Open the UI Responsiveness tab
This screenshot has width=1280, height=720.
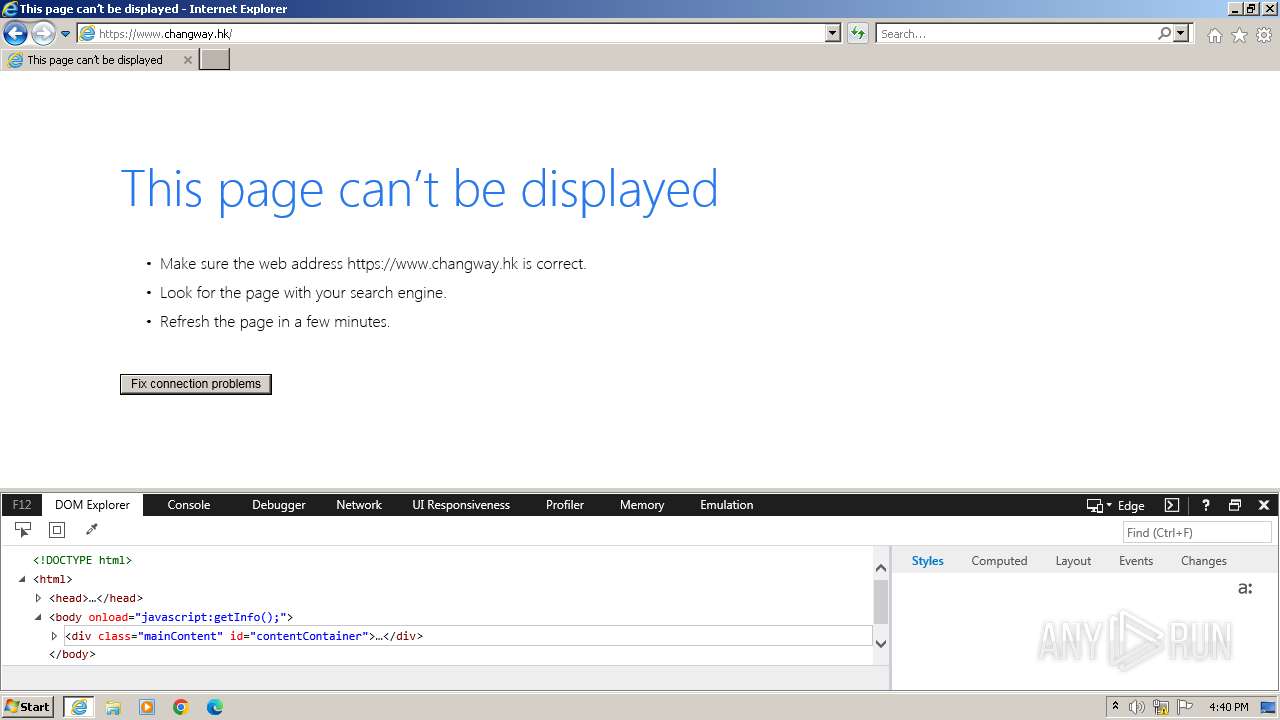click(x=461, y=505)
